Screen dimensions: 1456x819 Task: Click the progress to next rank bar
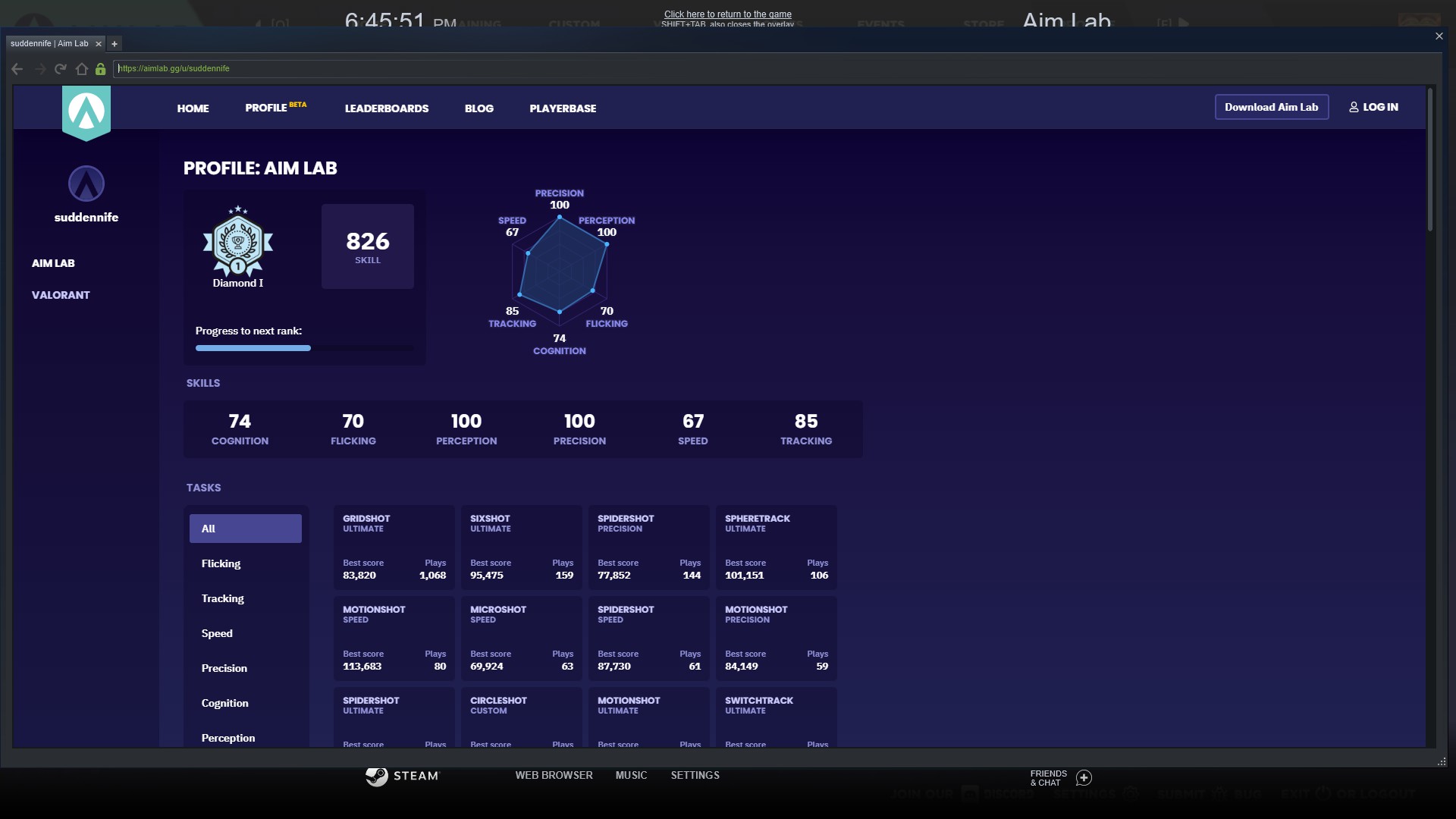[304, 348]
